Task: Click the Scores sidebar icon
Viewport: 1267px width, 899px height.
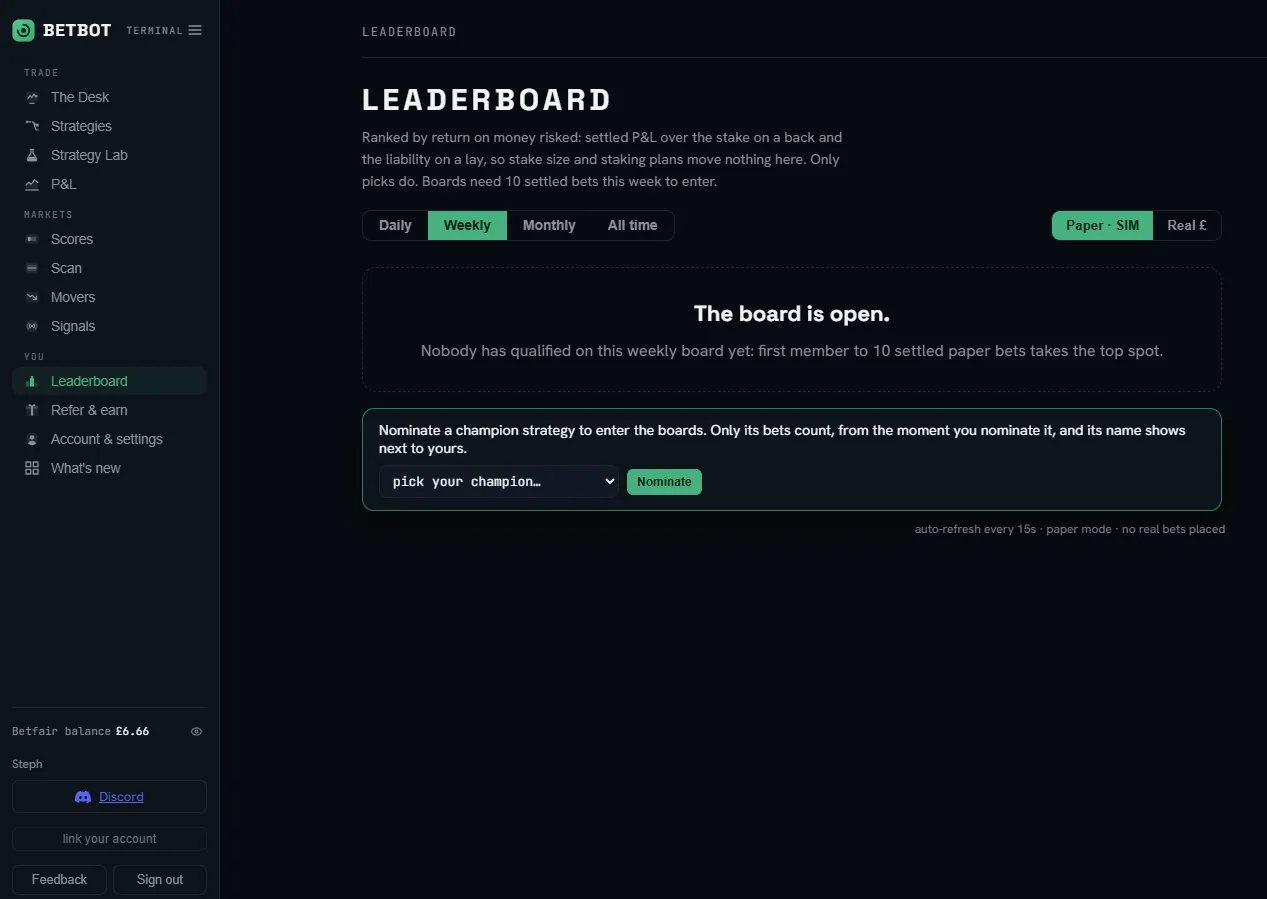Action: 32,239
